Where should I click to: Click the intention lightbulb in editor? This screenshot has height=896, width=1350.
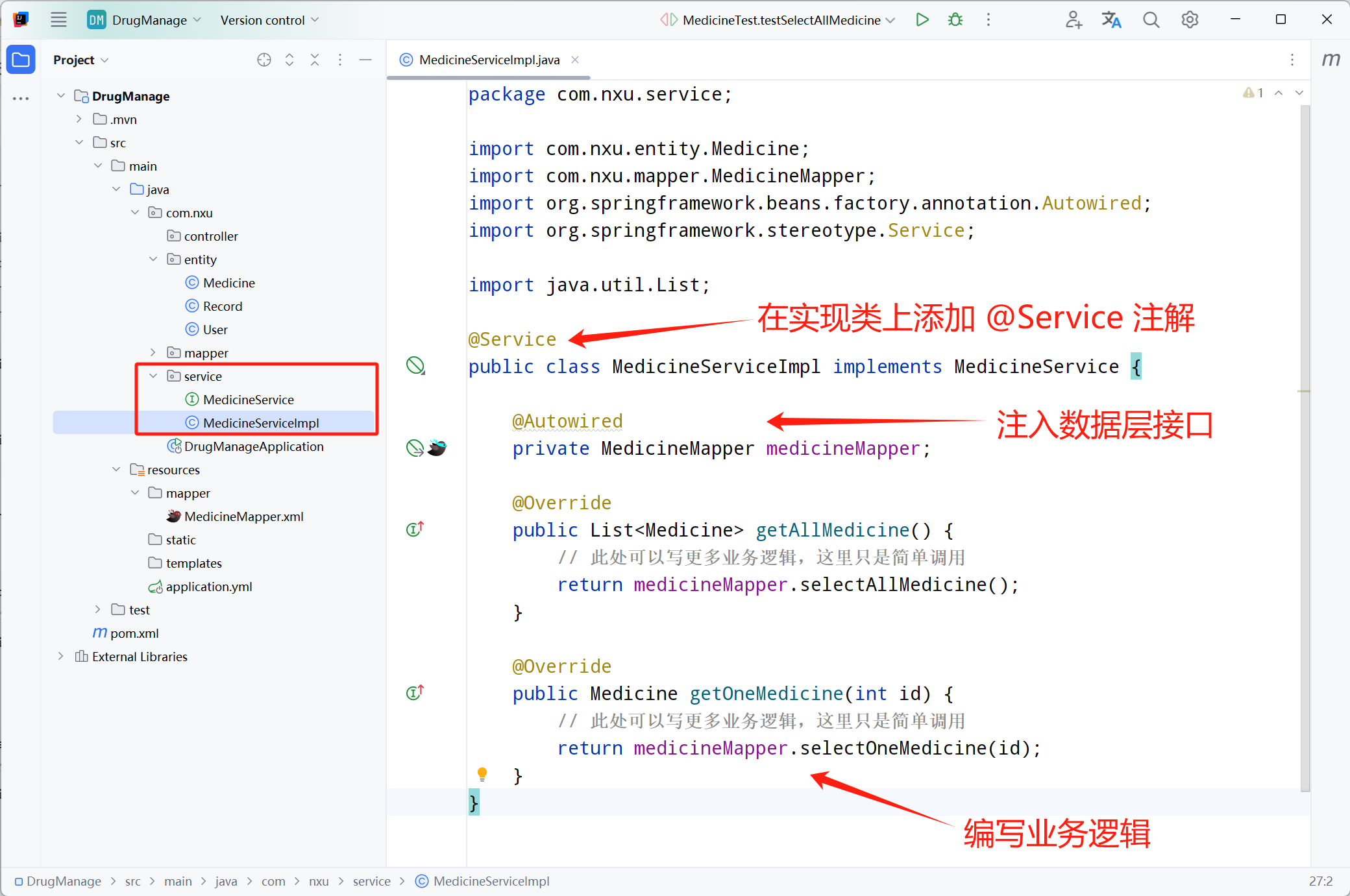pyautogui.click(x=482, y=773)
